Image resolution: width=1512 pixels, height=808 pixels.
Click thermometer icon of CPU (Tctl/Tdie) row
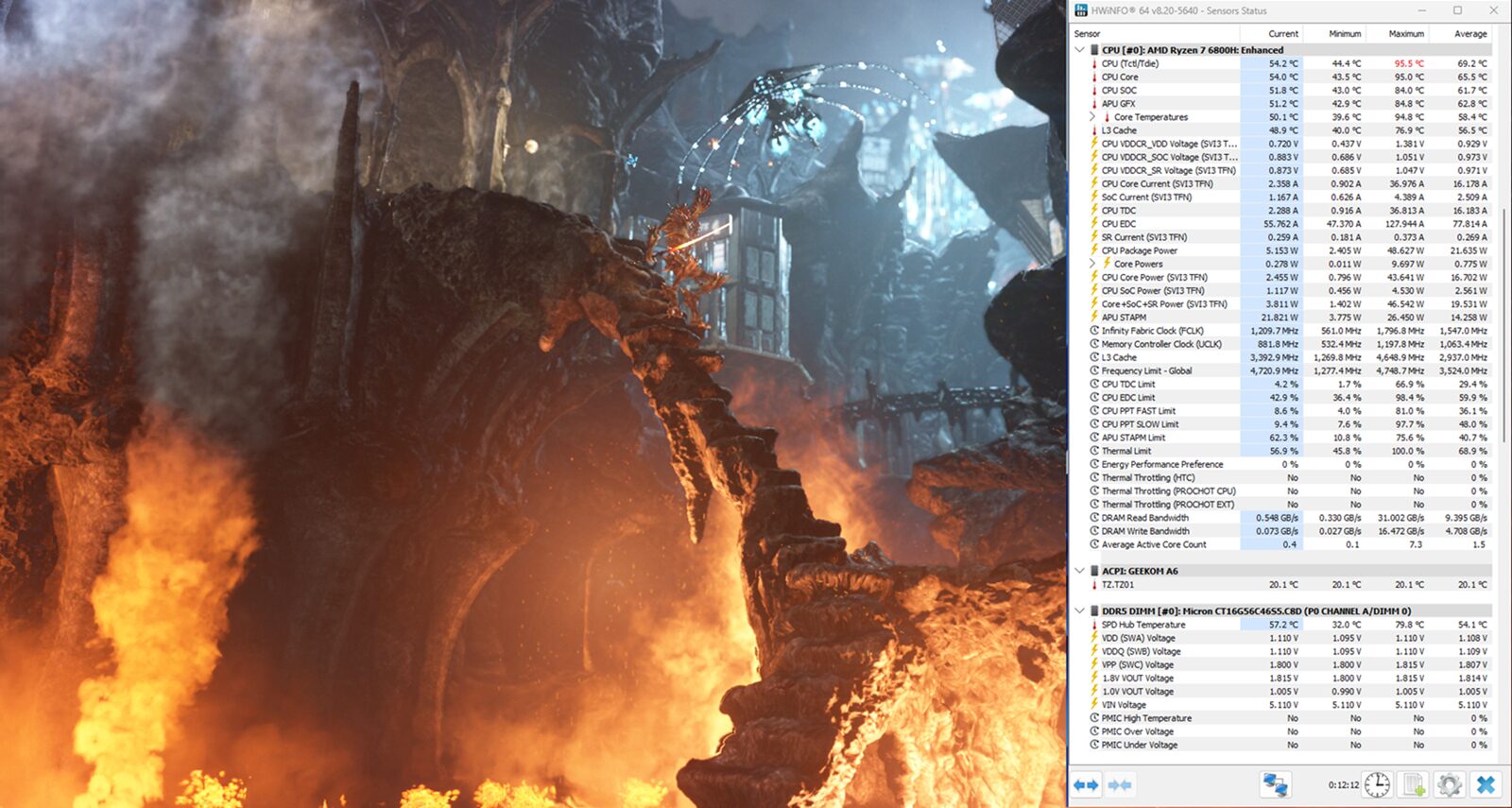pos(1094,63)
